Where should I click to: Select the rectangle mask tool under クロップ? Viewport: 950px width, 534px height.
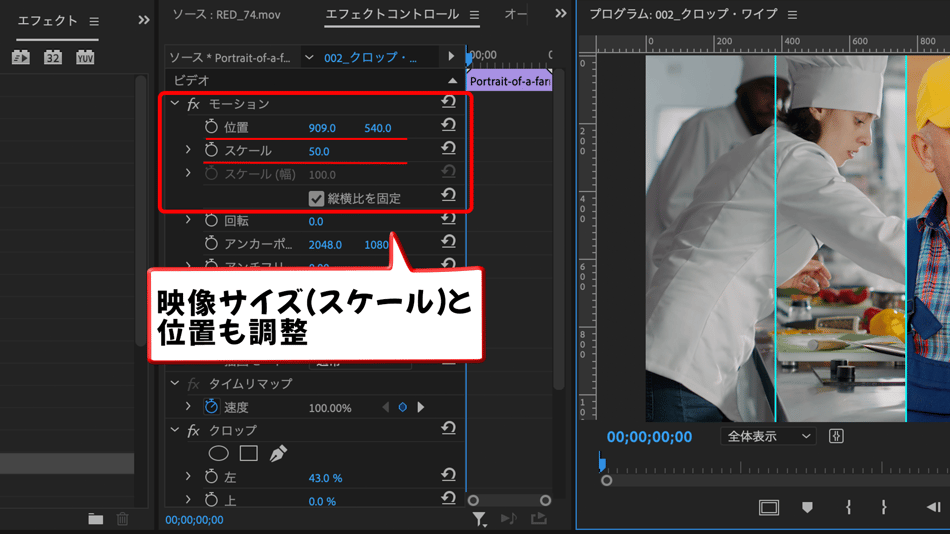(249, 453)
